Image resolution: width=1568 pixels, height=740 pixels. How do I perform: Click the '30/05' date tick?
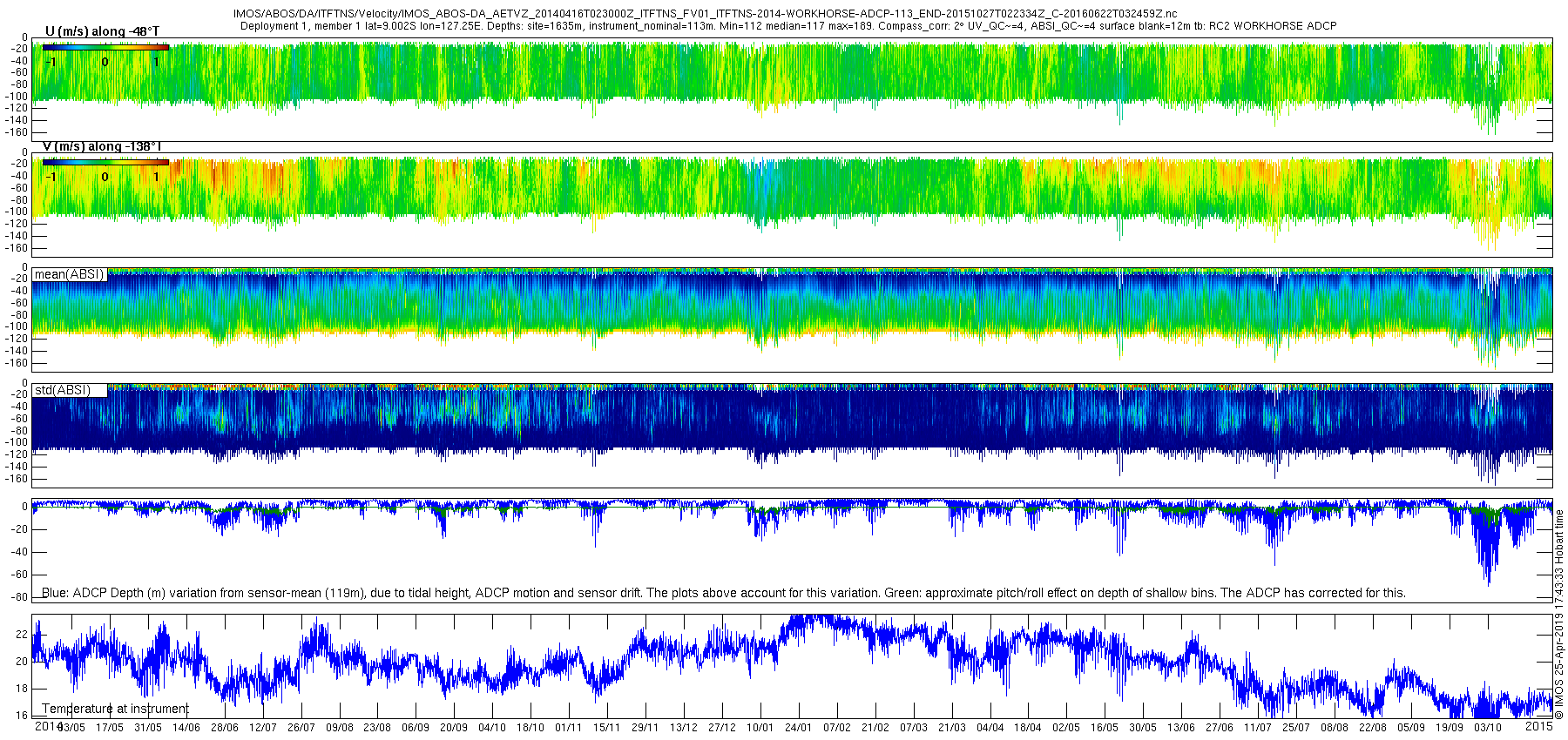pyautogui.click(x=1143, y=728)
